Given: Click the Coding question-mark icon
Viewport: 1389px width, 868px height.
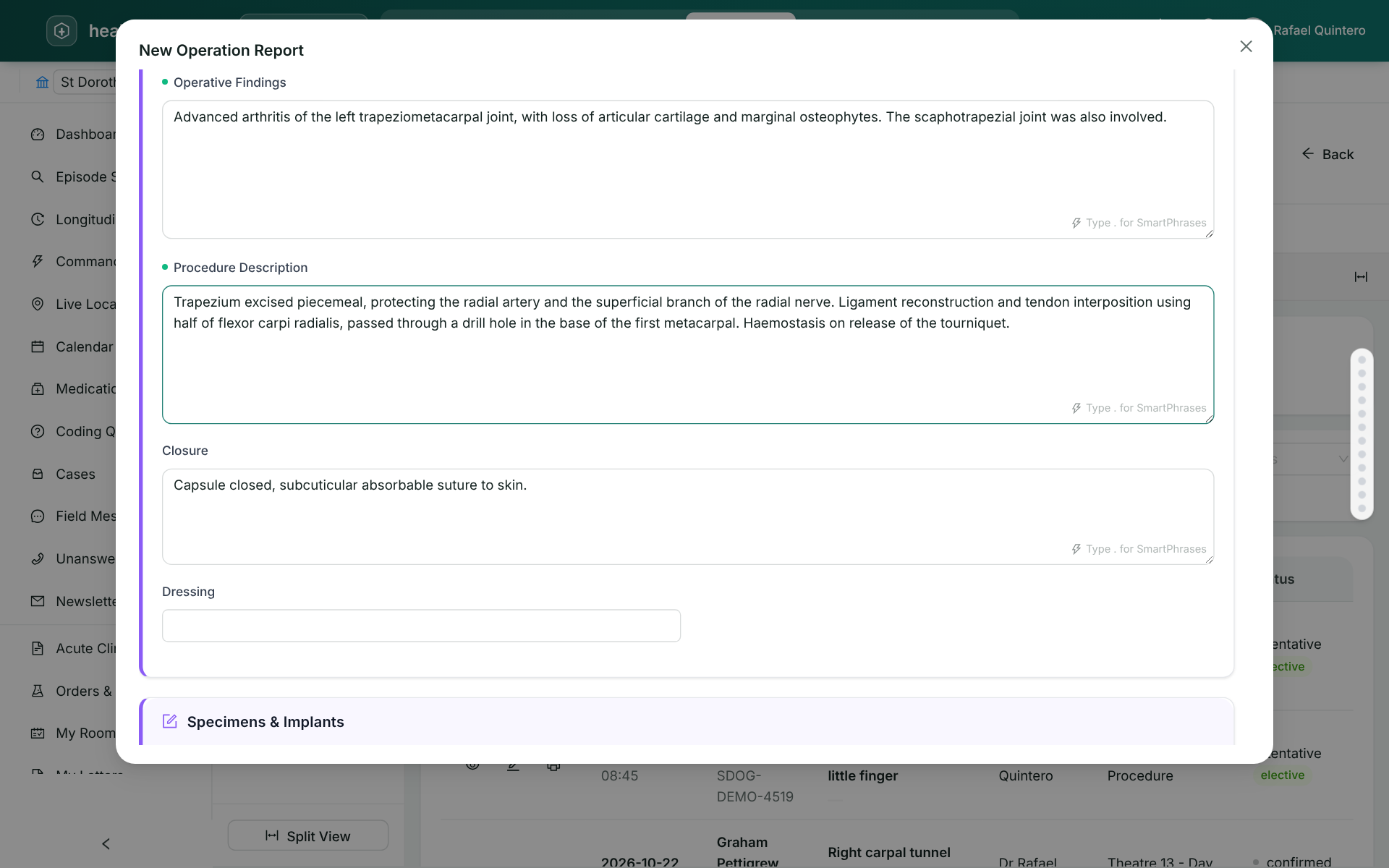Looking at the screenshot, I should [x=38, y=431].
